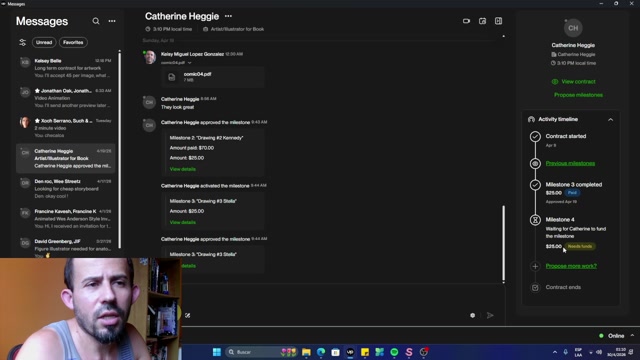Click the Milestone 4 hourglass icon
The height and width of the screenshot is (360, 640).
(x=535, y=220)
